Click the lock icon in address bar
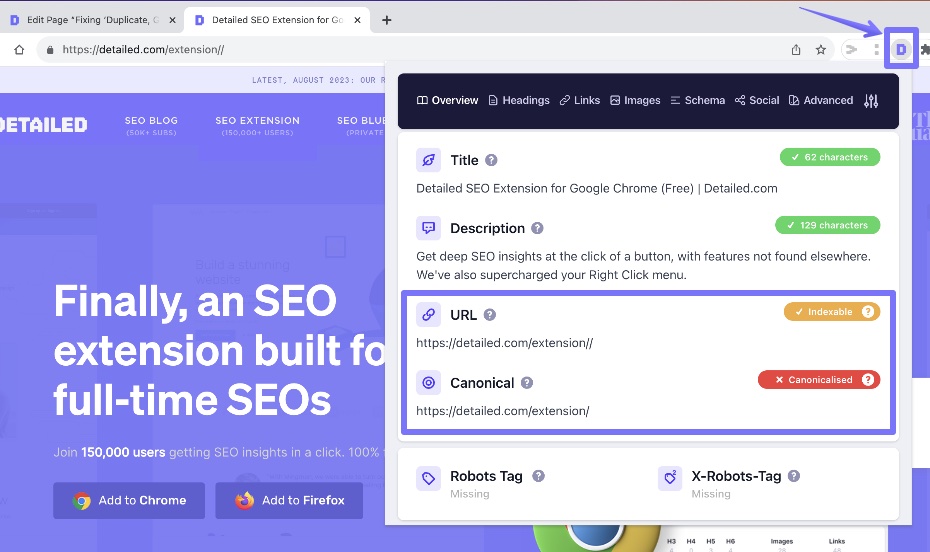The height and width of the screenshot is (552, 930). tap(50, 50)
